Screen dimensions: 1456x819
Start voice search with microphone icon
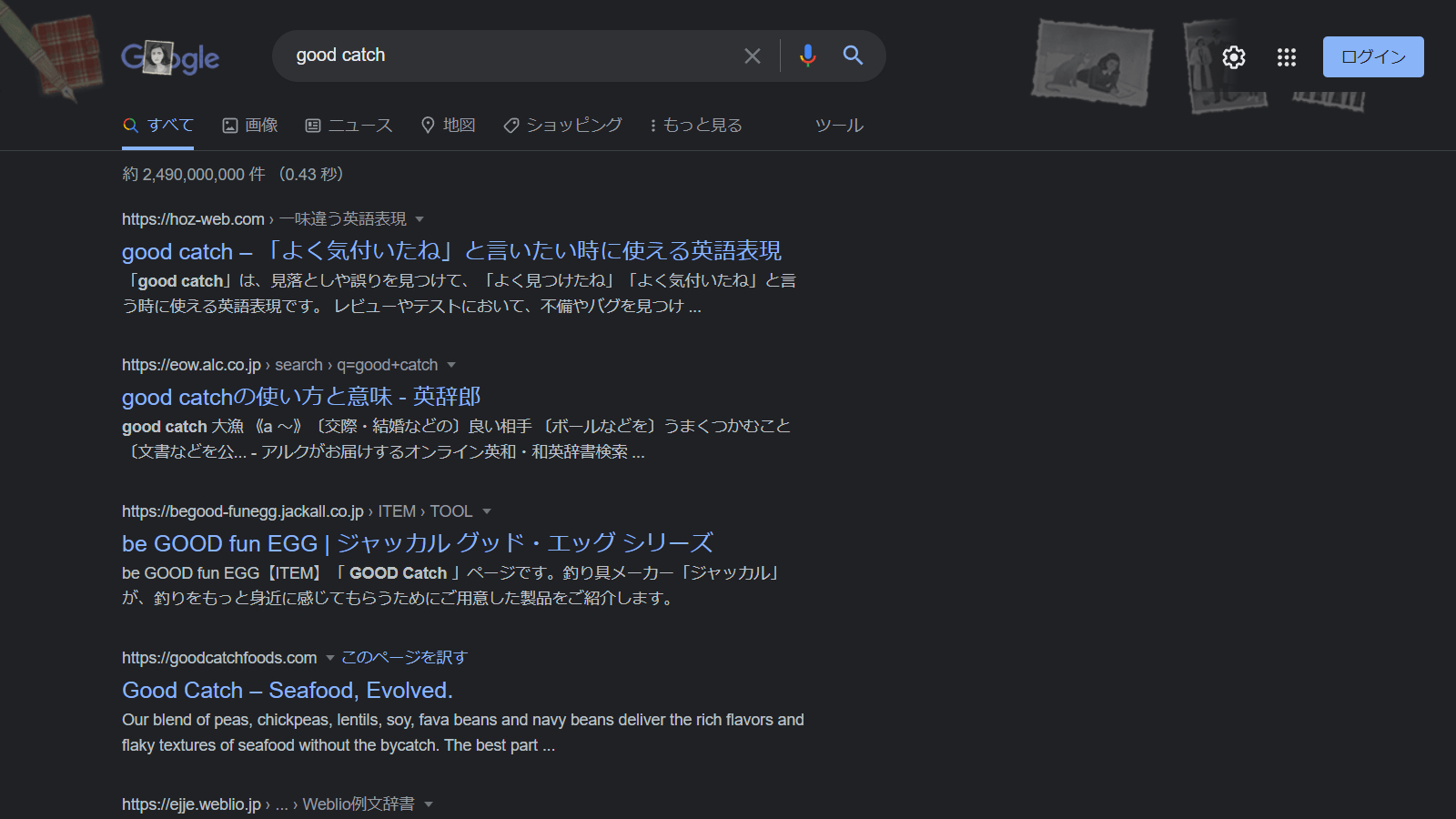pos(807,56)
